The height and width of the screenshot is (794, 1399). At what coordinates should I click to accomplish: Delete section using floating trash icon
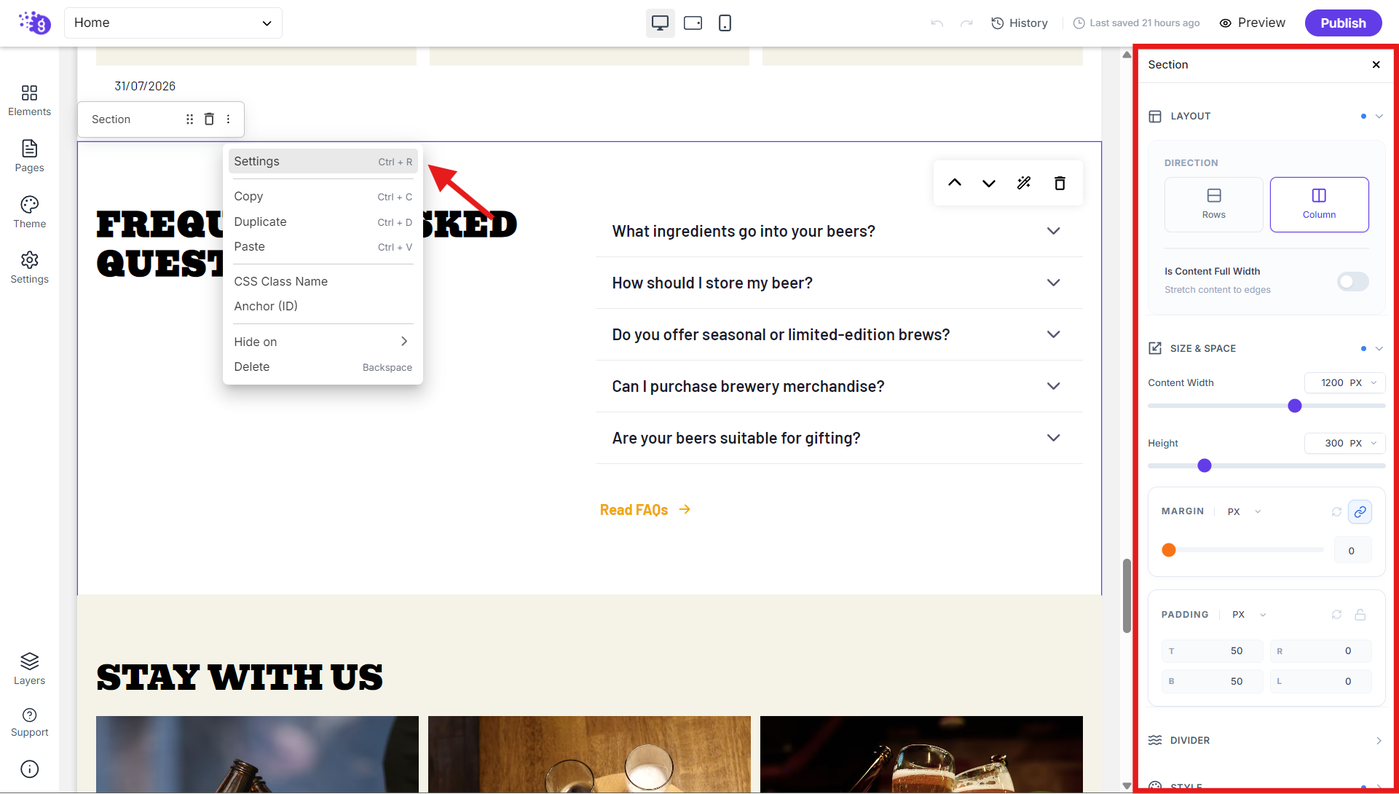[x=1060, y=183]
